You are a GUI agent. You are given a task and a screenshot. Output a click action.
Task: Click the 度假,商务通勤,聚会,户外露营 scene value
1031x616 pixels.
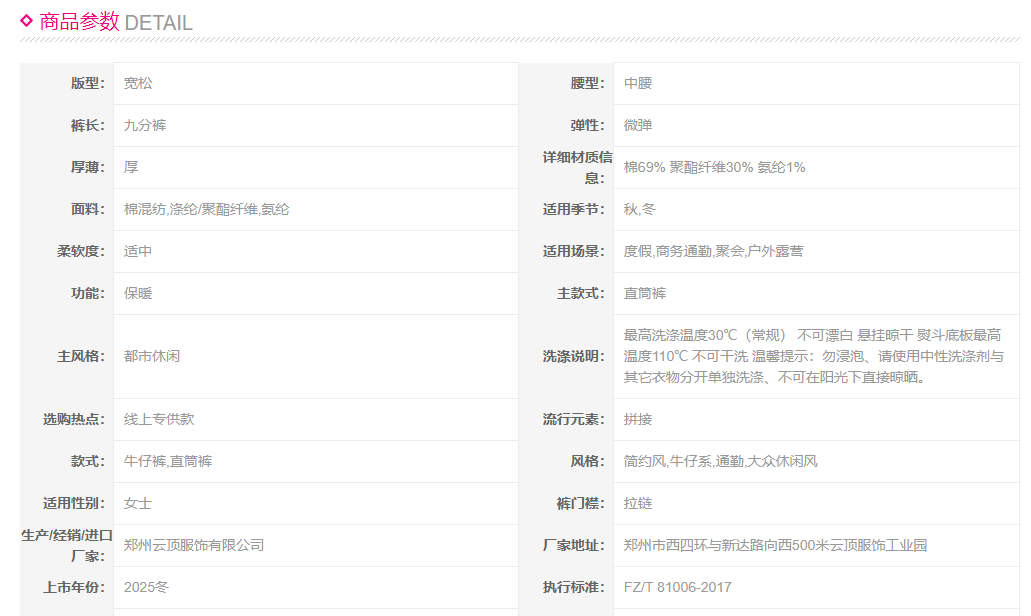pos(713,252)
